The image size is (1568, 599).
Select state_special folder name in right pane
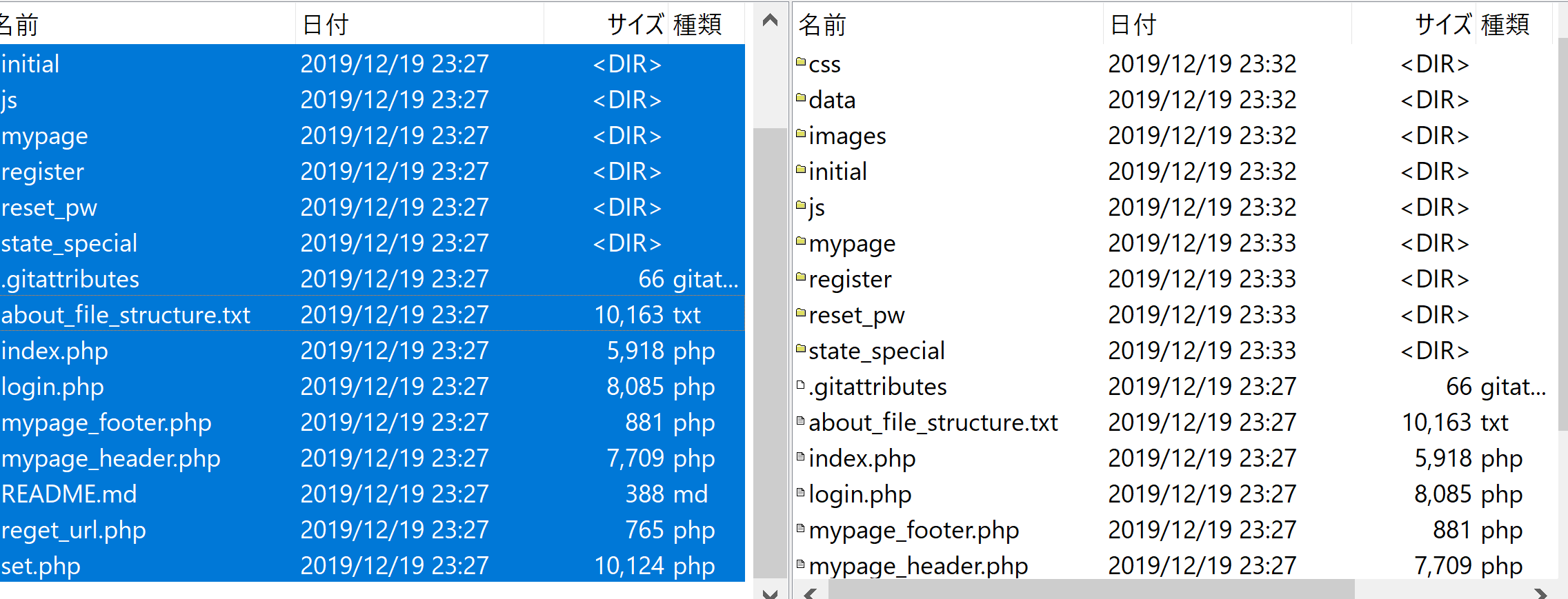coord(877,351)
